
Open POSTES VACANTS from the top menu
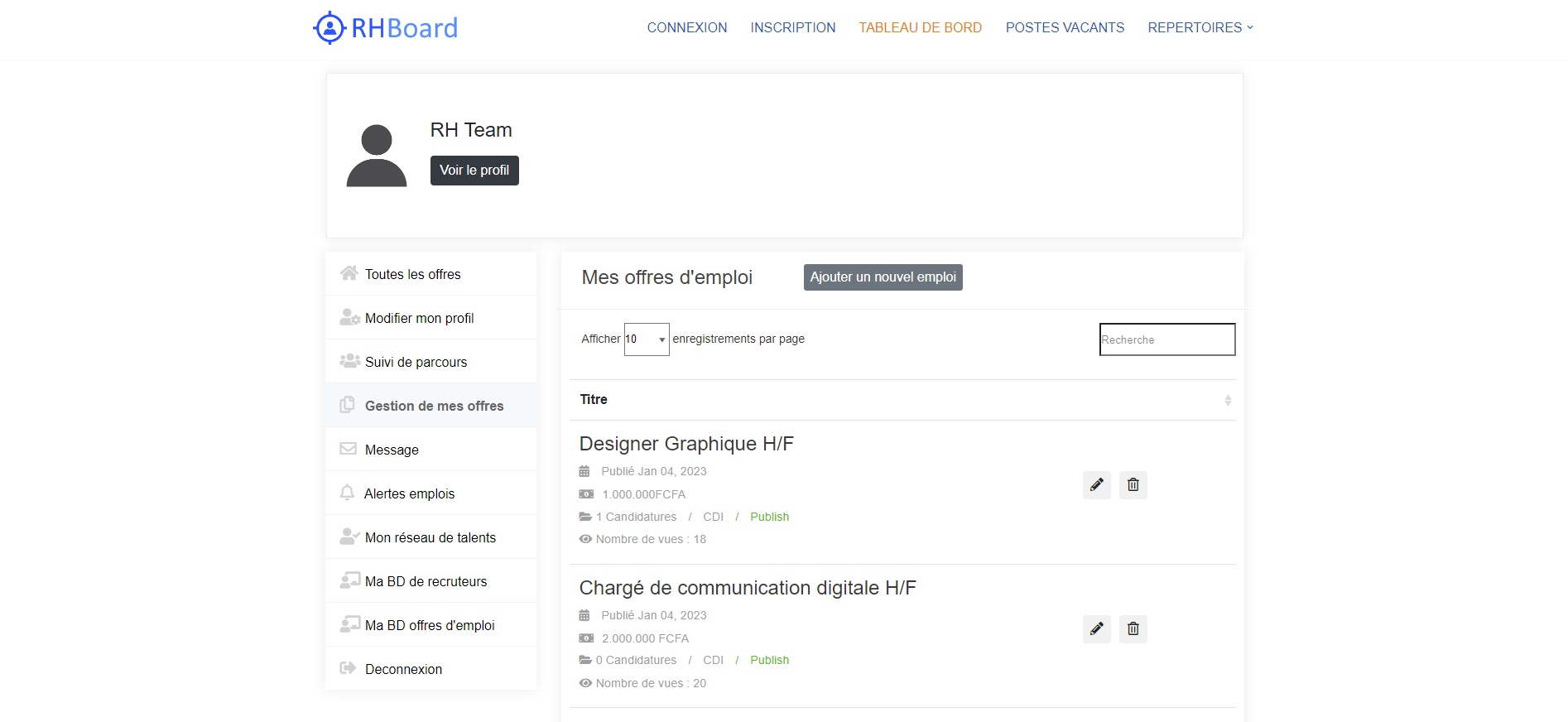[1065, 27]
